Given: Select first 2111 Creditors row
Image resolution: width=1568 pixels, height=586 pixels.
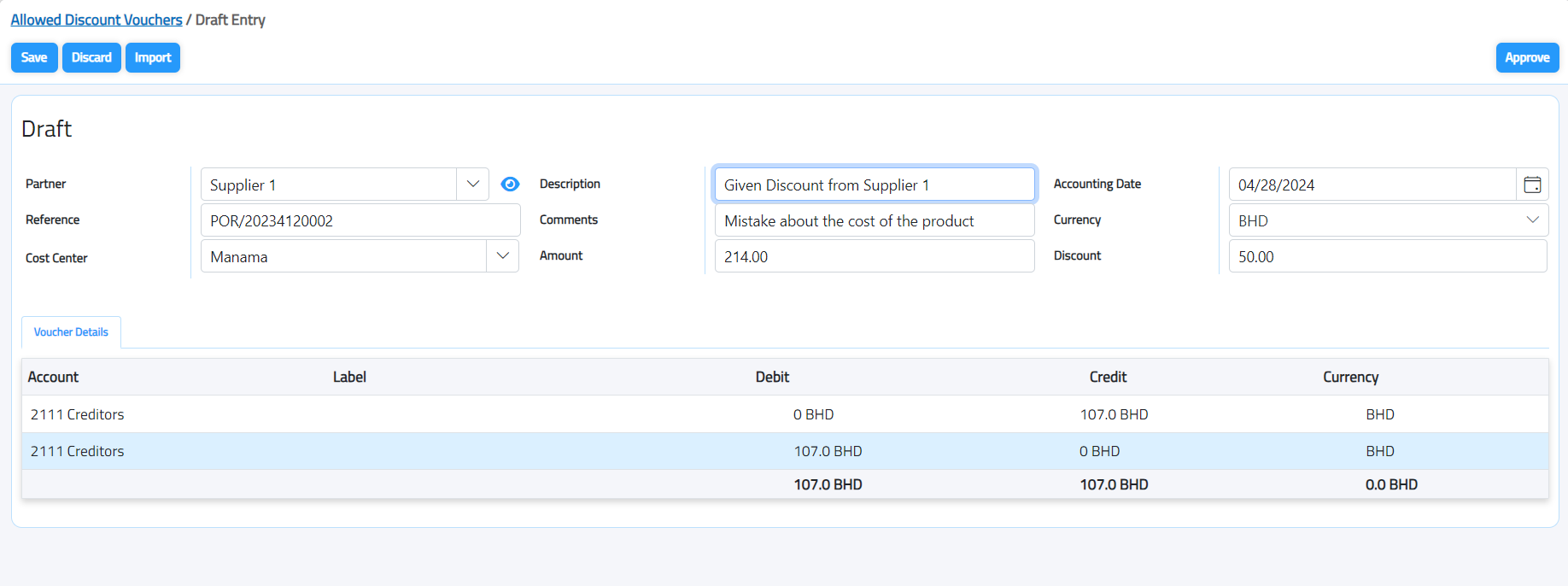Looking at the screenshot, I should point(78,414).
